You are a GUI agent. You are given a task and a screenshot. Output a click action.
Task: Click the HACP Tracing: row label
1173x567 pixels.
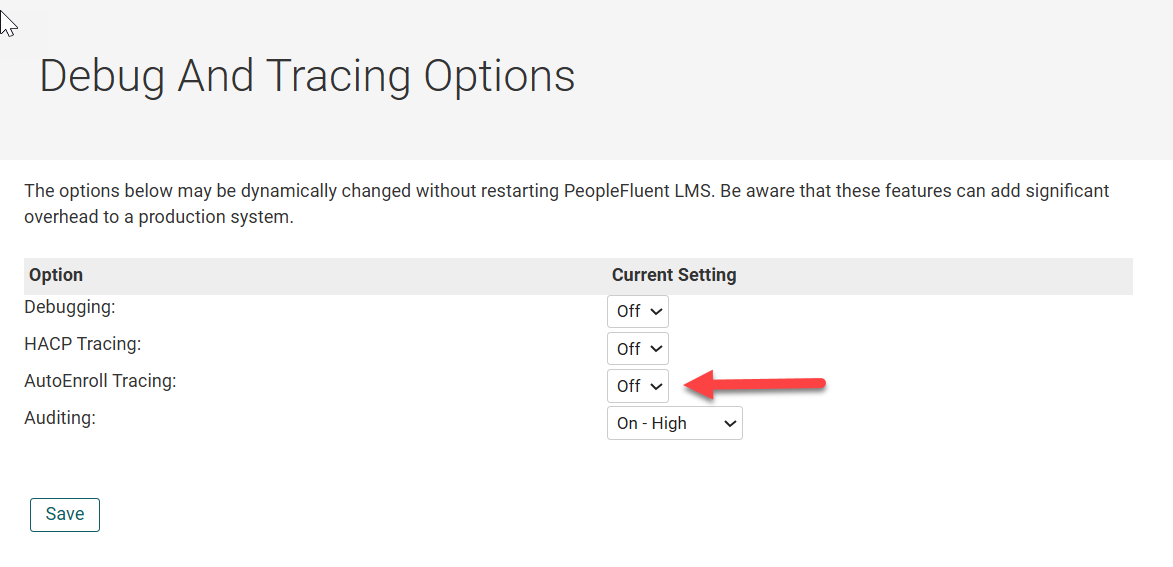pos(83,344)
